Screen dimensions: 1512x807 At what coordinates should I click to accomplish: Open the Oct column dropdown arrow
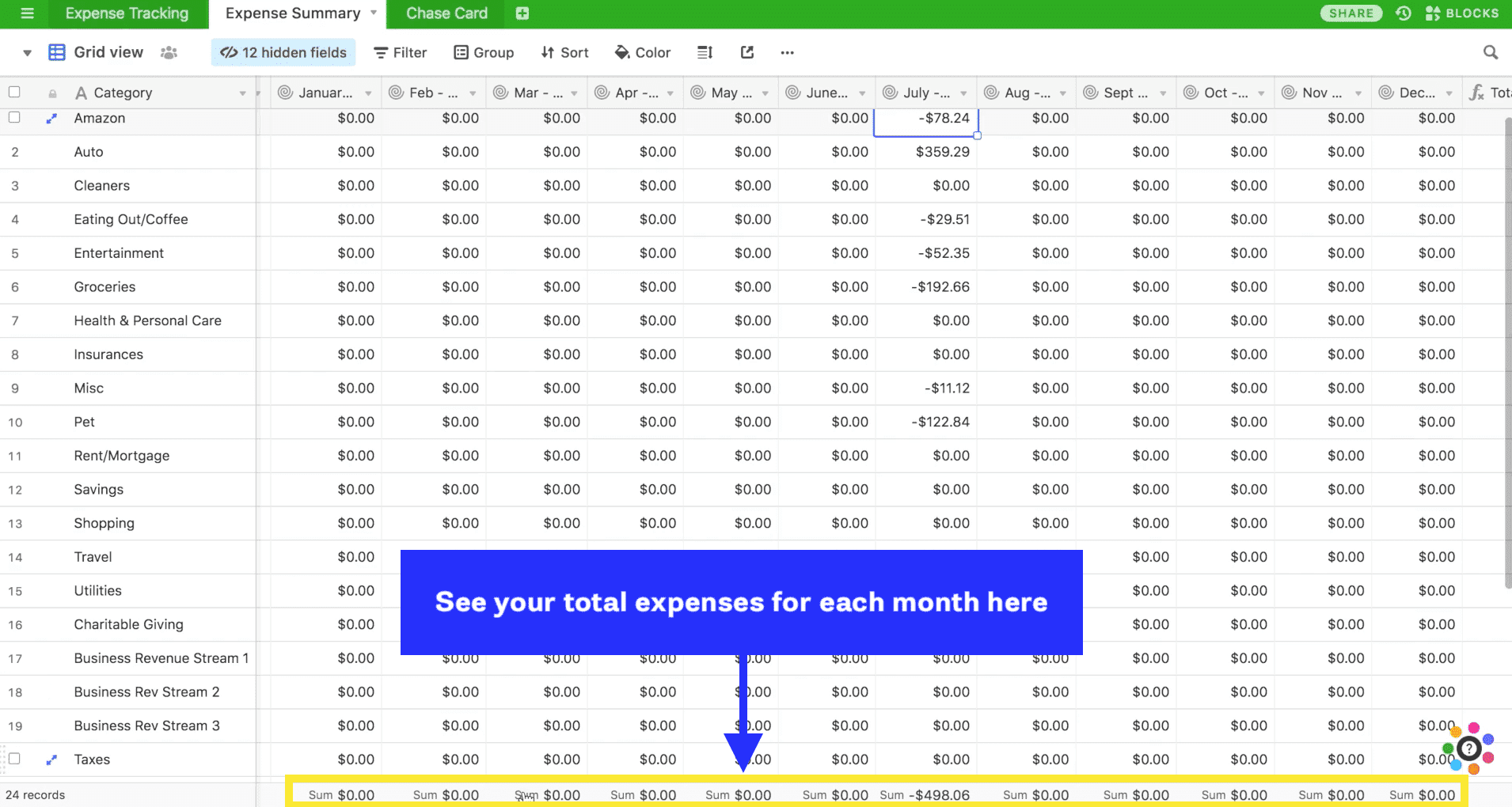pos(1261,93)
